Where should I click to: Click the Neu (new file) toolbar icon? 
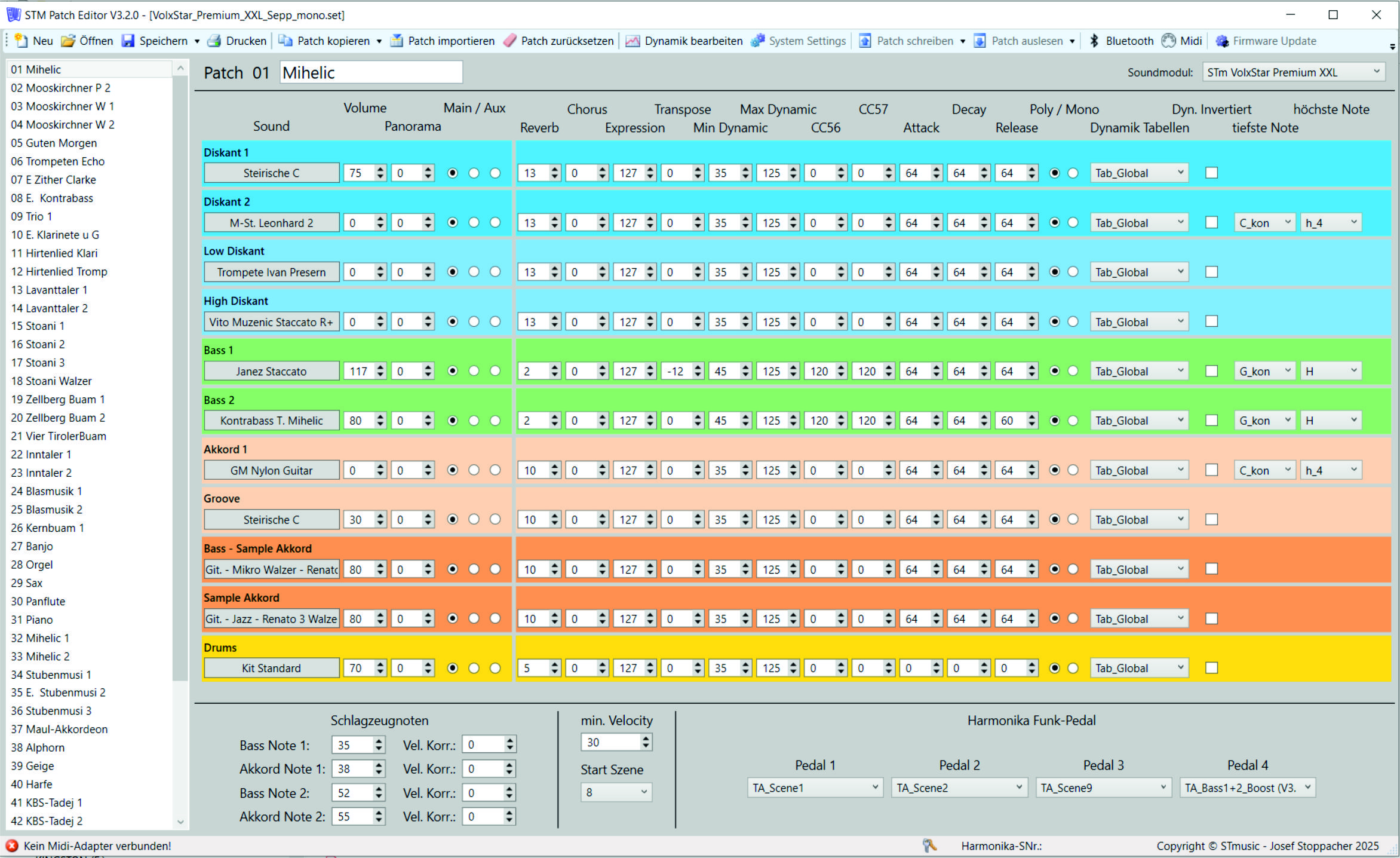pyautogui.click(x=21, y=41)
